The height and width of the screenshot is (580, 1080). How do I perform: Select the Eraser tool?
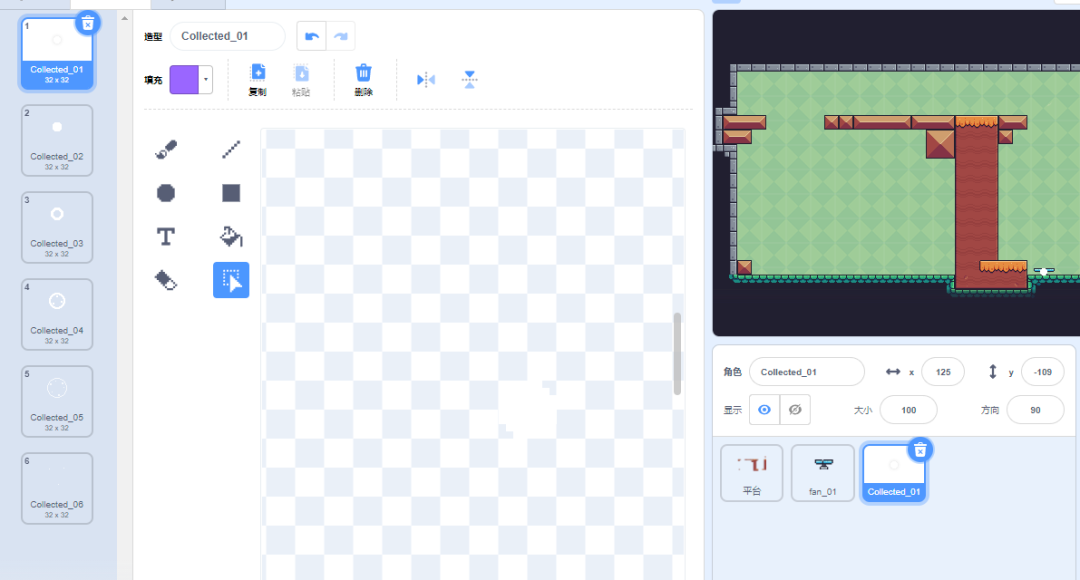pyautogui.click(x=166, y=280)
